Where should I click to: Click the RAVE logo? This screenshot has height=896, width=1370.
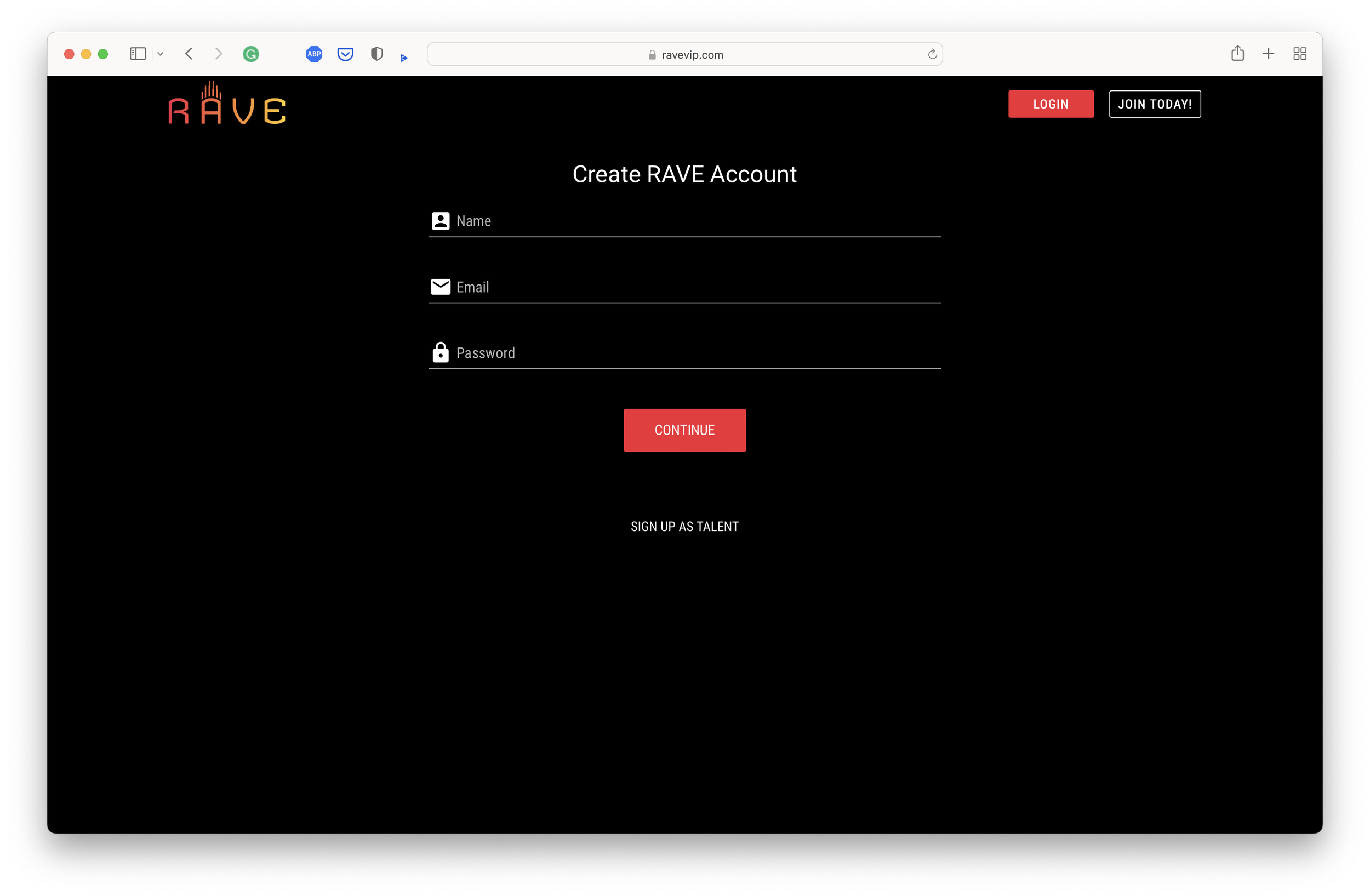click(x=227, y=104)
